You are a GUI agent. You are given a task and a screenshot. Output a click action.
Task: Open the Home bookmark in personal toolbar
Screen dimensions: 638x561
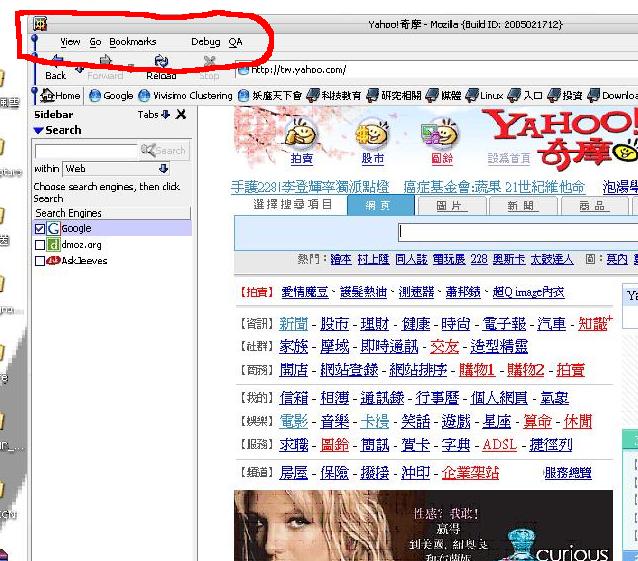click(x=60, y=96)
